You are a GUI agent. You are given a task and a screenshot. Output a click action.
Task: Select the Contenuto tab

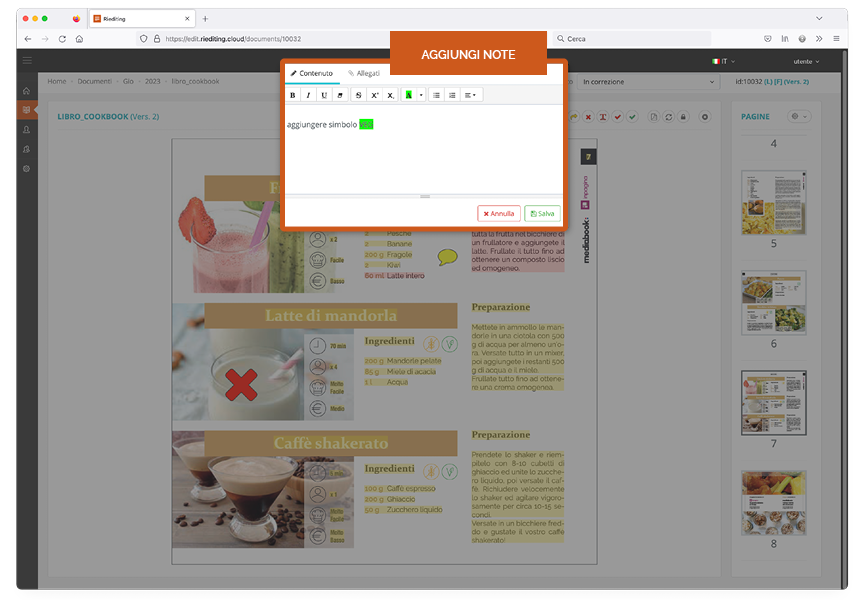pos(311,73)
